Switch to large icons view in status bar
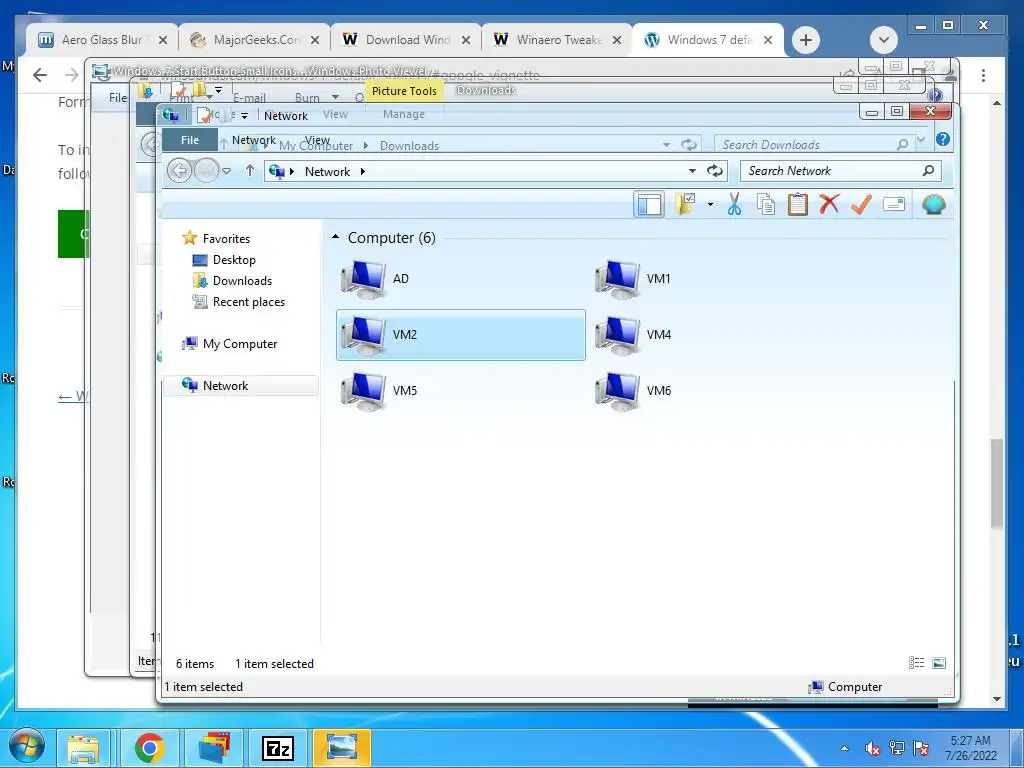 click(939, 663)
